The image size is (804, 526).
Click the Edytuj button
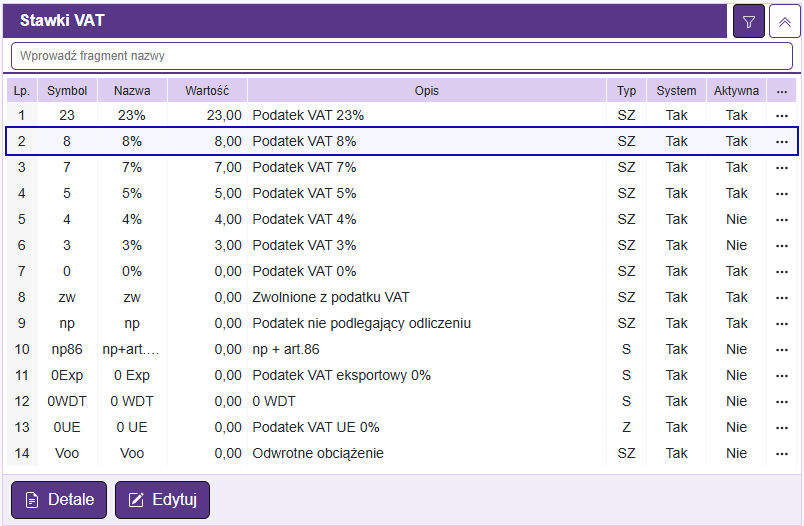pyautogui.click(x=162, y=500)
